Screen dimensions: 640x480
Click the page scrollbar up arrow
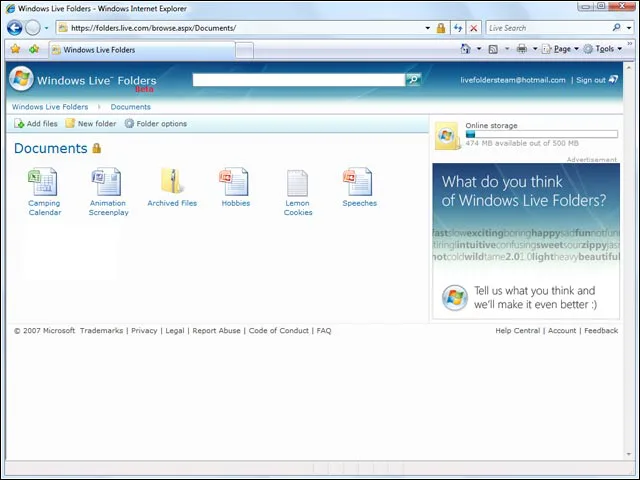pyautogui.click(x=629, y=68)
